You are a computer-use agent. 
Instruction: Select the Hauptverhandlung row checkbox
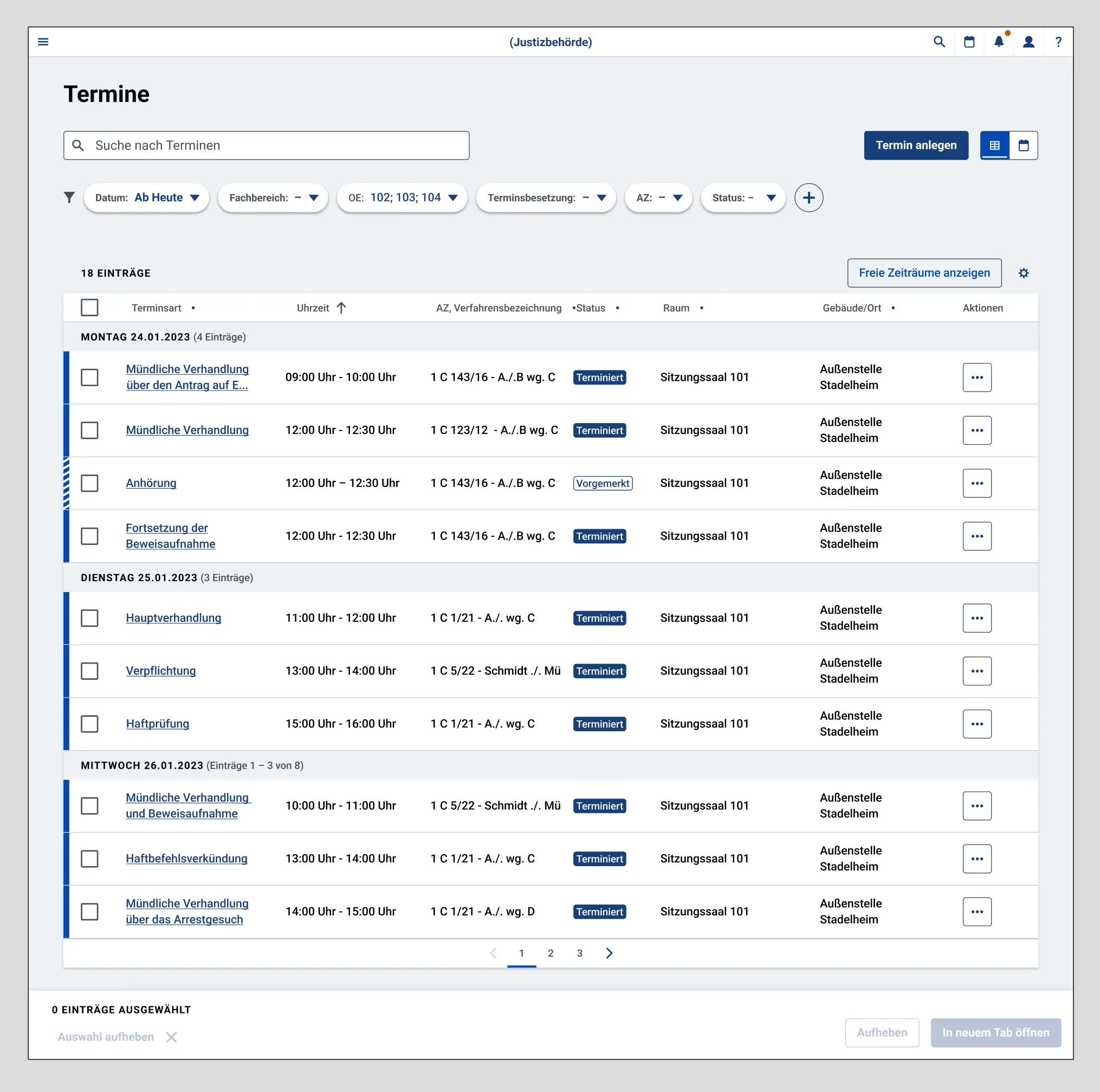click(89, 618)
